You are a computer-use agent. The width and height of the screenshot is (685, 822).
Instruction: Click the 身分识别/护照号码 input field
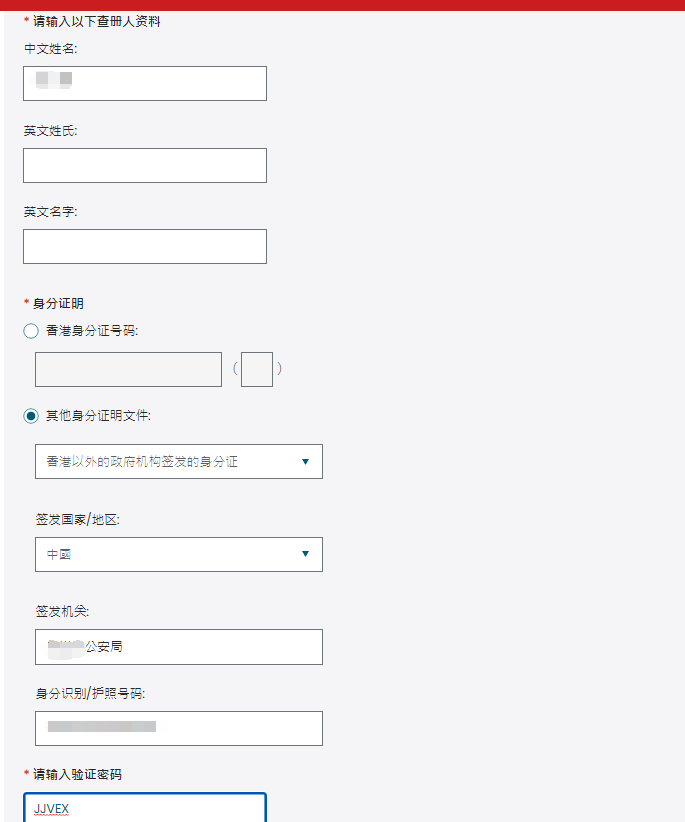point(179,728)
